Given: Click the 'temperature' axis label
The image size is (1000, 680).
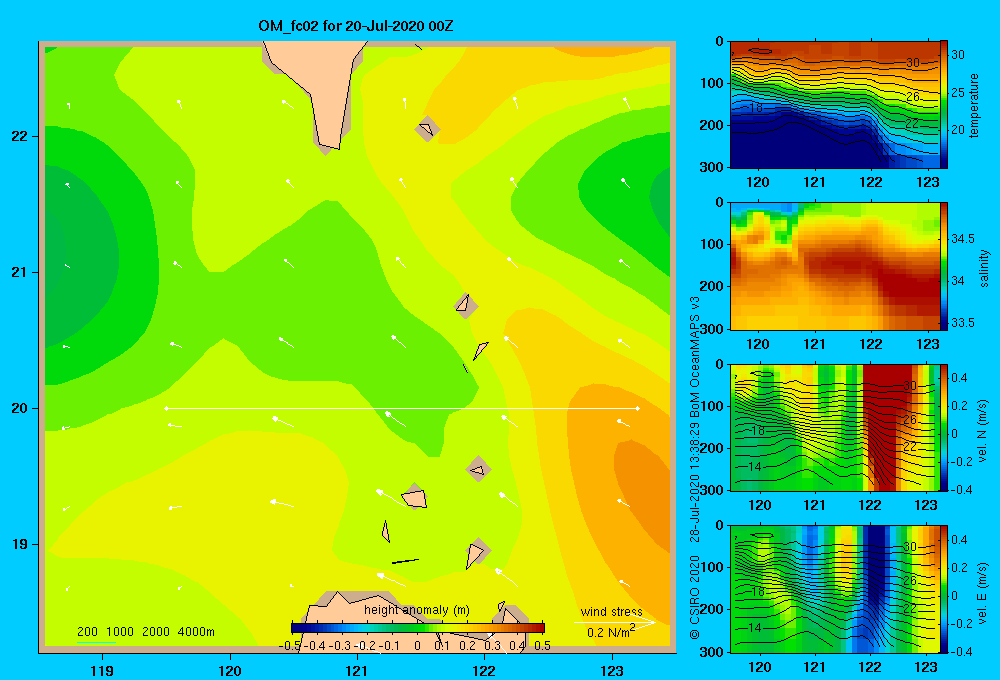Looking at the screenshot, I should pos(974,106).
